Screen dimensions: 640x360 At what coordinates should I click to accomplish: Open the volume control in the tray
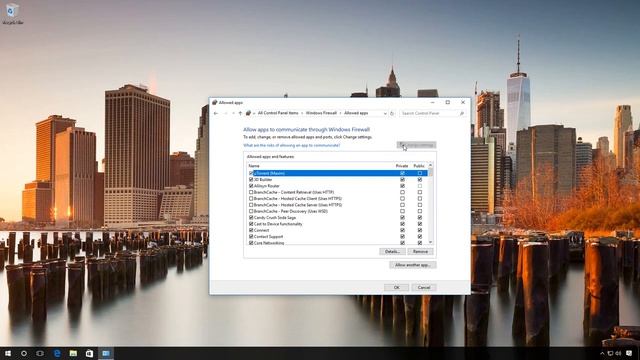tap(618, 353)
